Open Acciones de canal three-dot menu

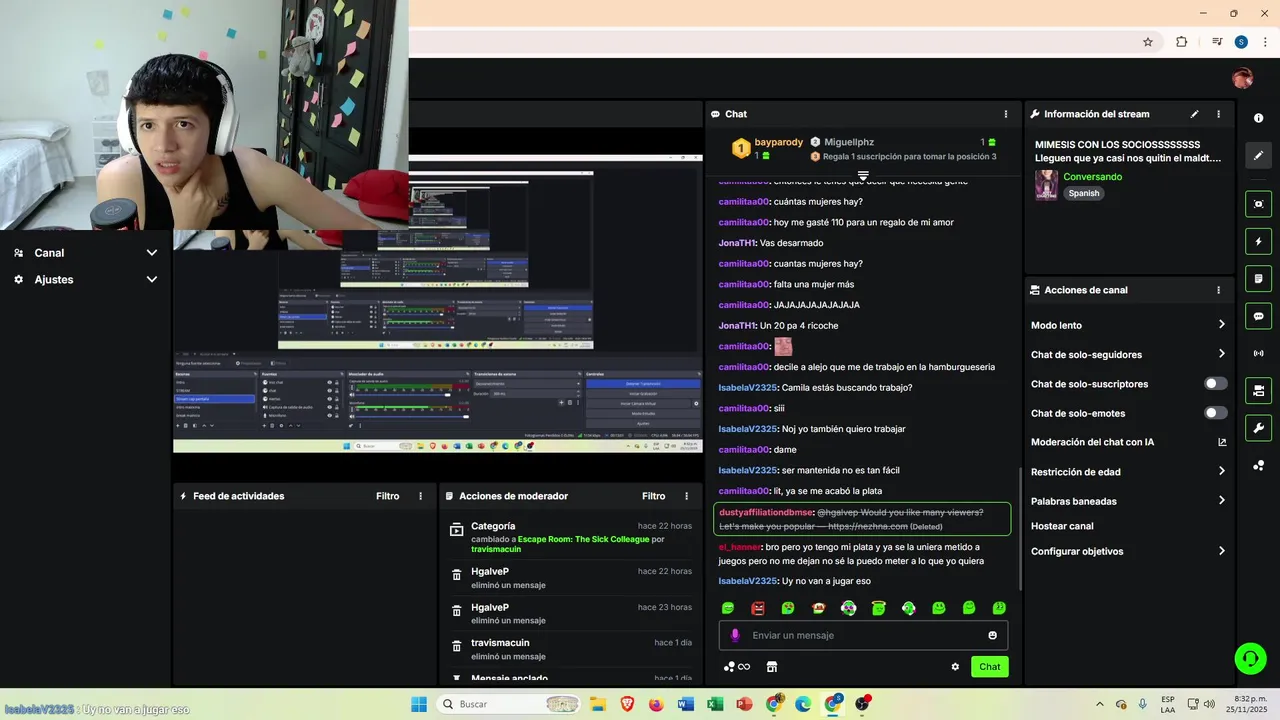pyautogui.click(x=1218, y=290)
